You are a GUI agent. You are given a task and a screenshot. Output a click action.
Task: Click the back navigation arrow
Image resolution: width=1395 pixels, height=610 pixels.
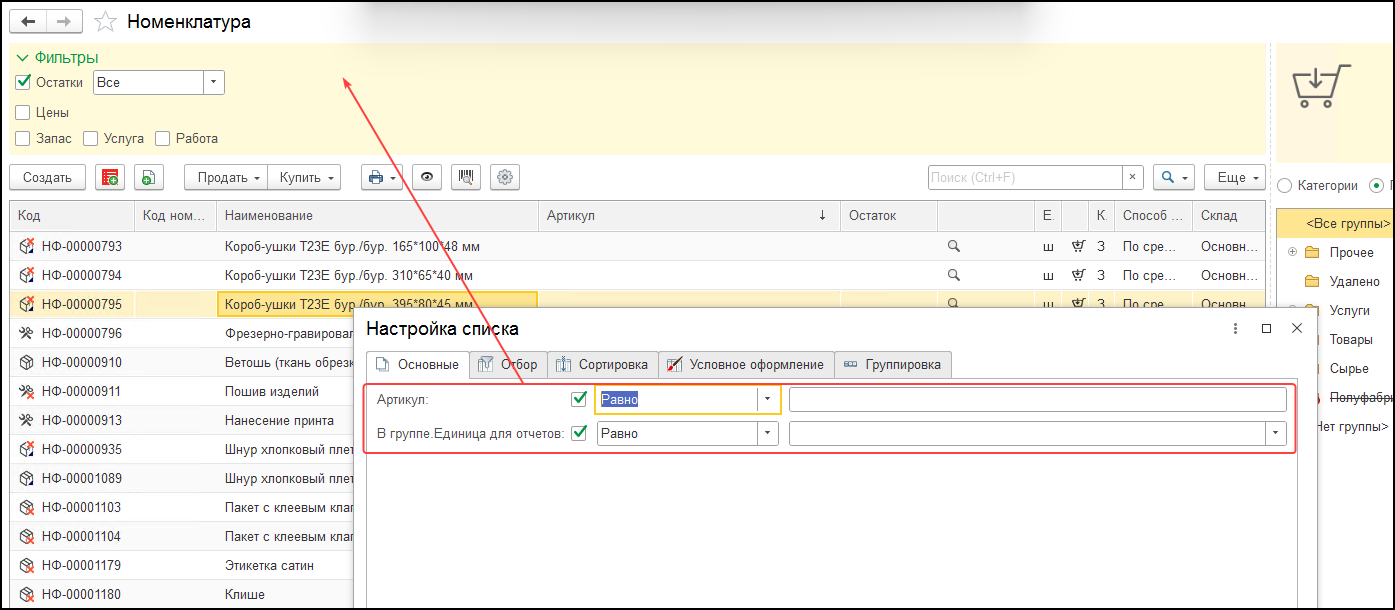pyautogui.click(x=28, y=21)
